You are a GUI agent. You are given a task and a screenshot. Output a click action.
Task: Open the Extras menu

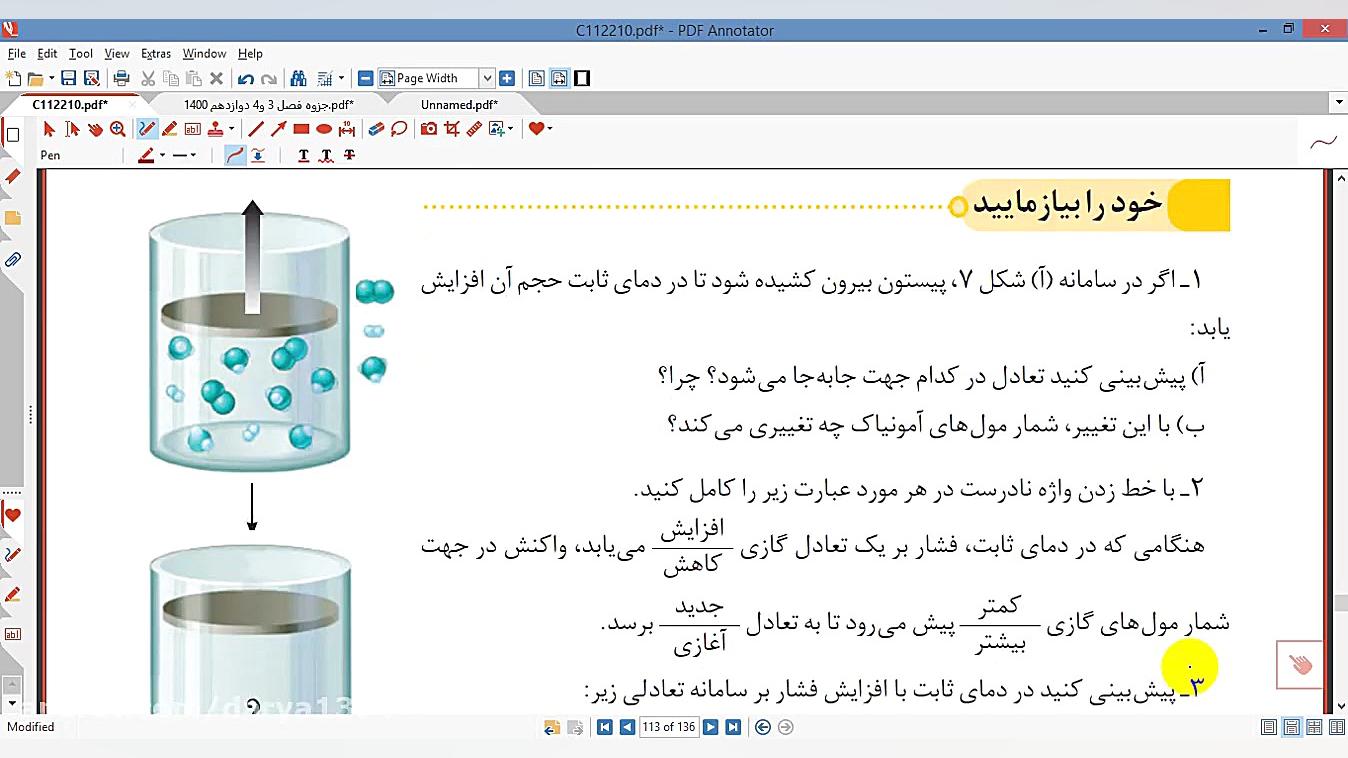pos(156,54)
